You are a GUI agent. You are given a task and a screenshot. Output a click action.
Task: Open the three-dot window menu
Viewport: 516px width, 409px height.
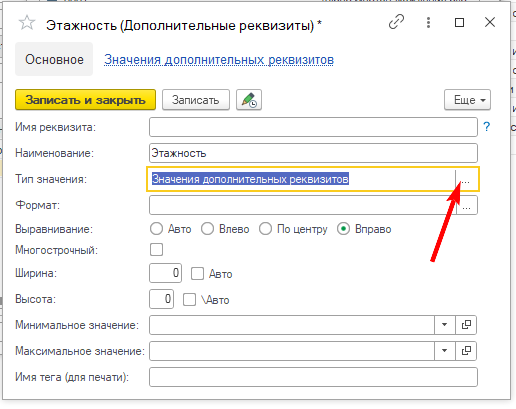[x=428, y=23]
